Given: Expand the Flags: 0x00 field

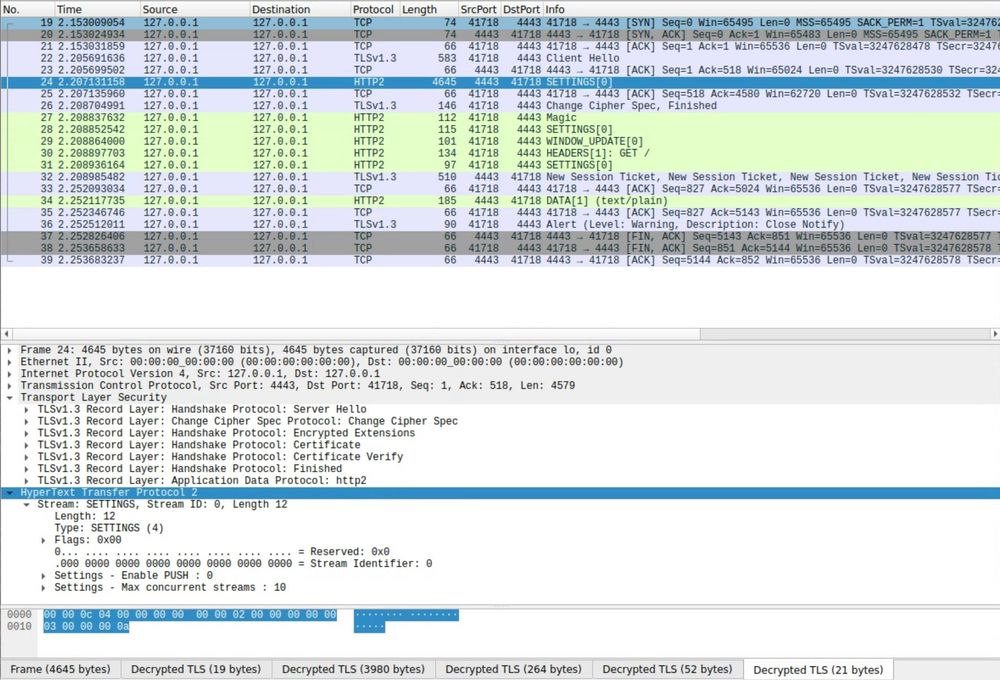Looking at the screenshot, I should pyautogui.click(x=43, y=540).
